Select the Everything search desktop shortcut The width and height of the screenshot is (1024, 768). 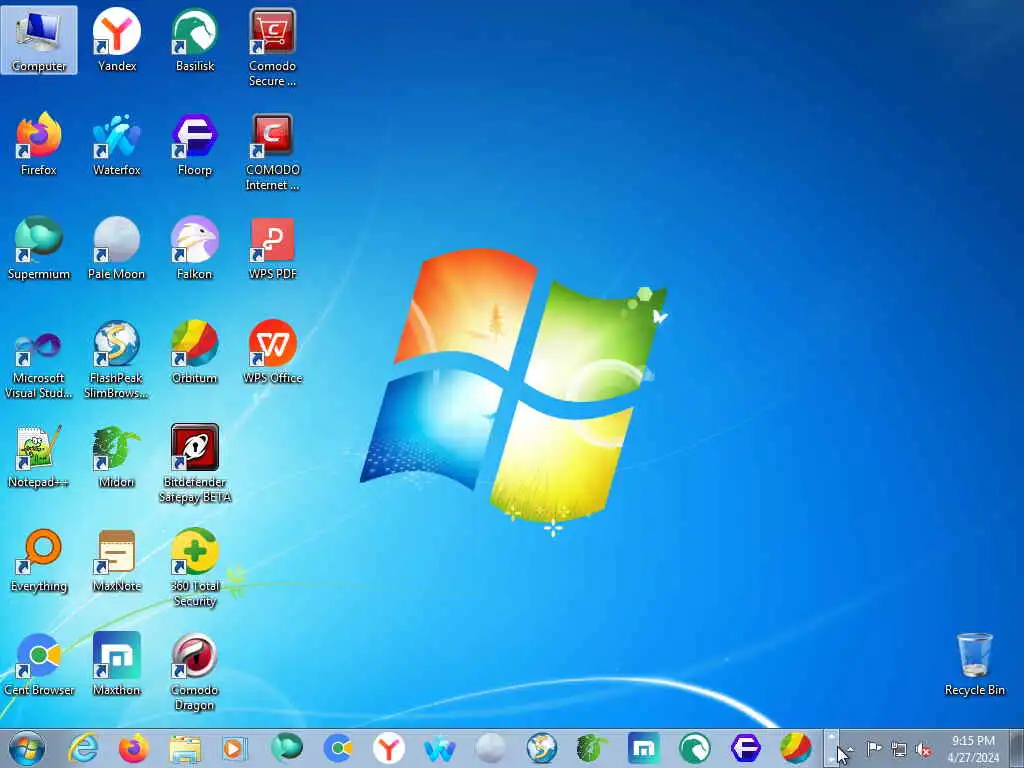39,560
